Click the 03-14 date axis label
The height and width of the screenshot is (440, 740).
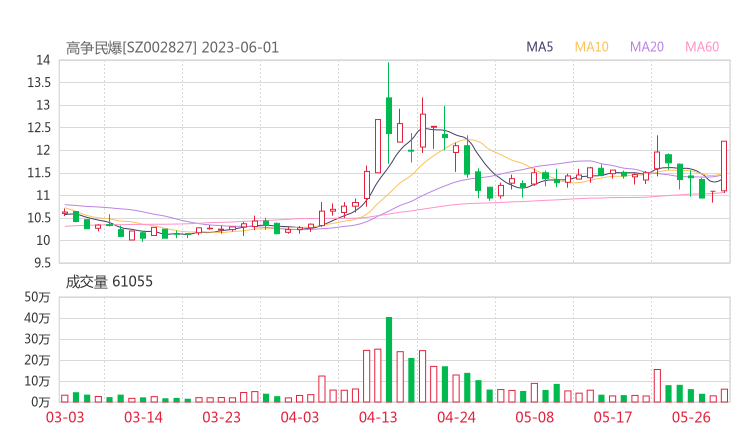143,417
